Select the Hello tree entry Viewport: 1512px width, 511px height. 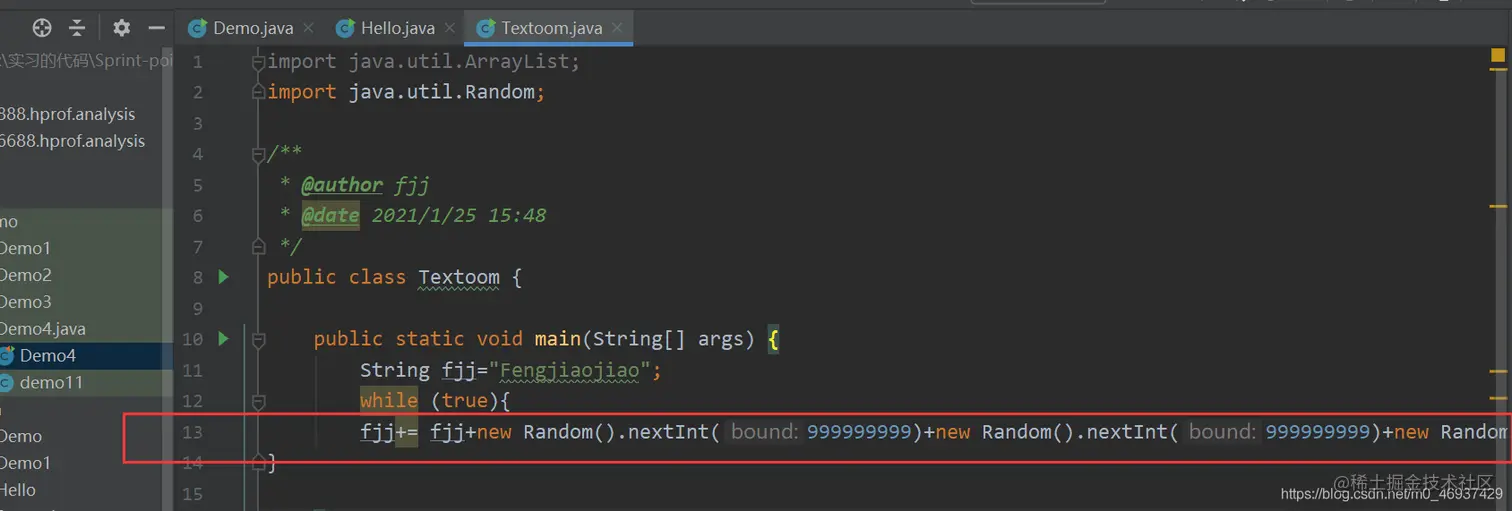[18, 490]
